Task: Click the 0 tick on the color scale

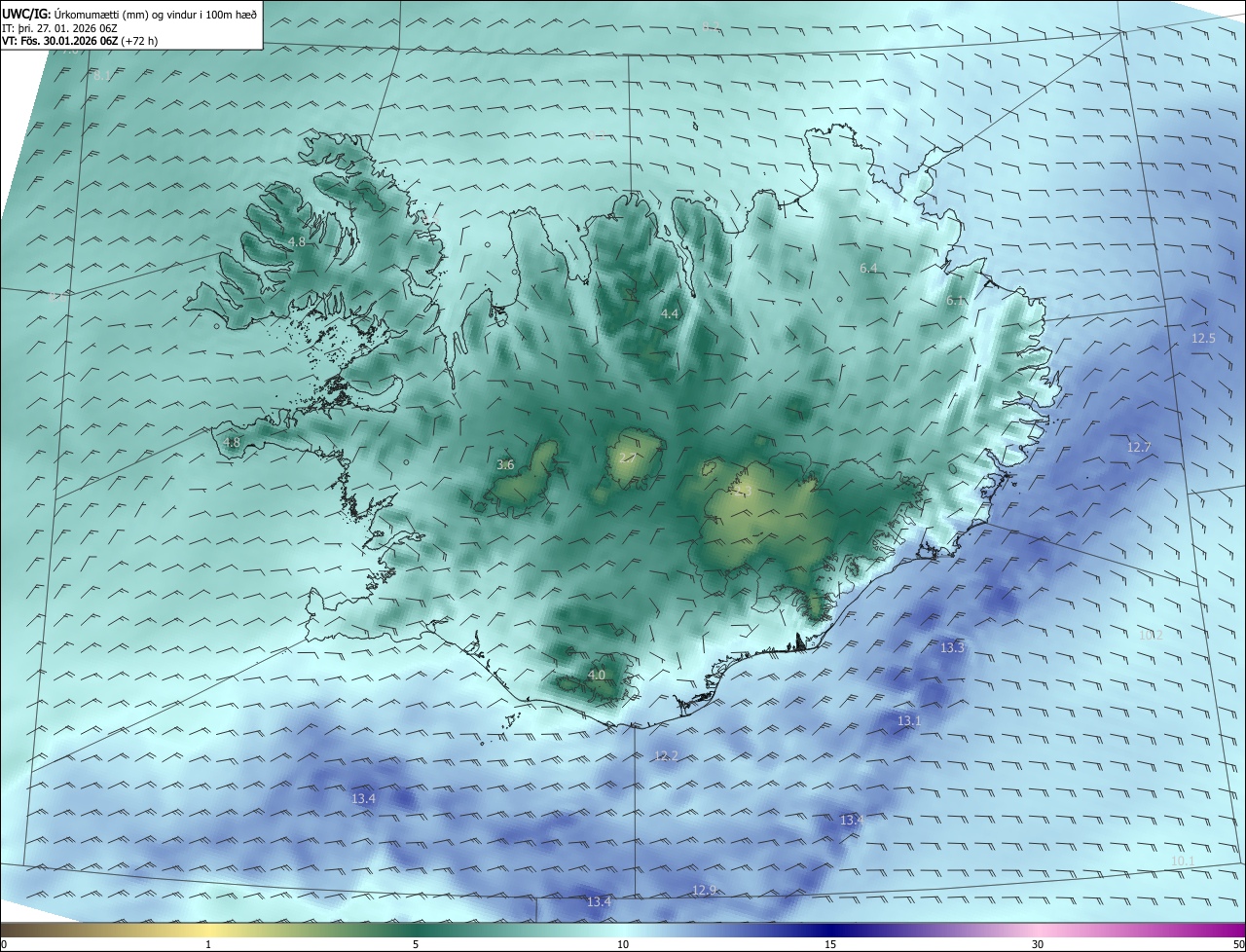Action: point(4,945)
